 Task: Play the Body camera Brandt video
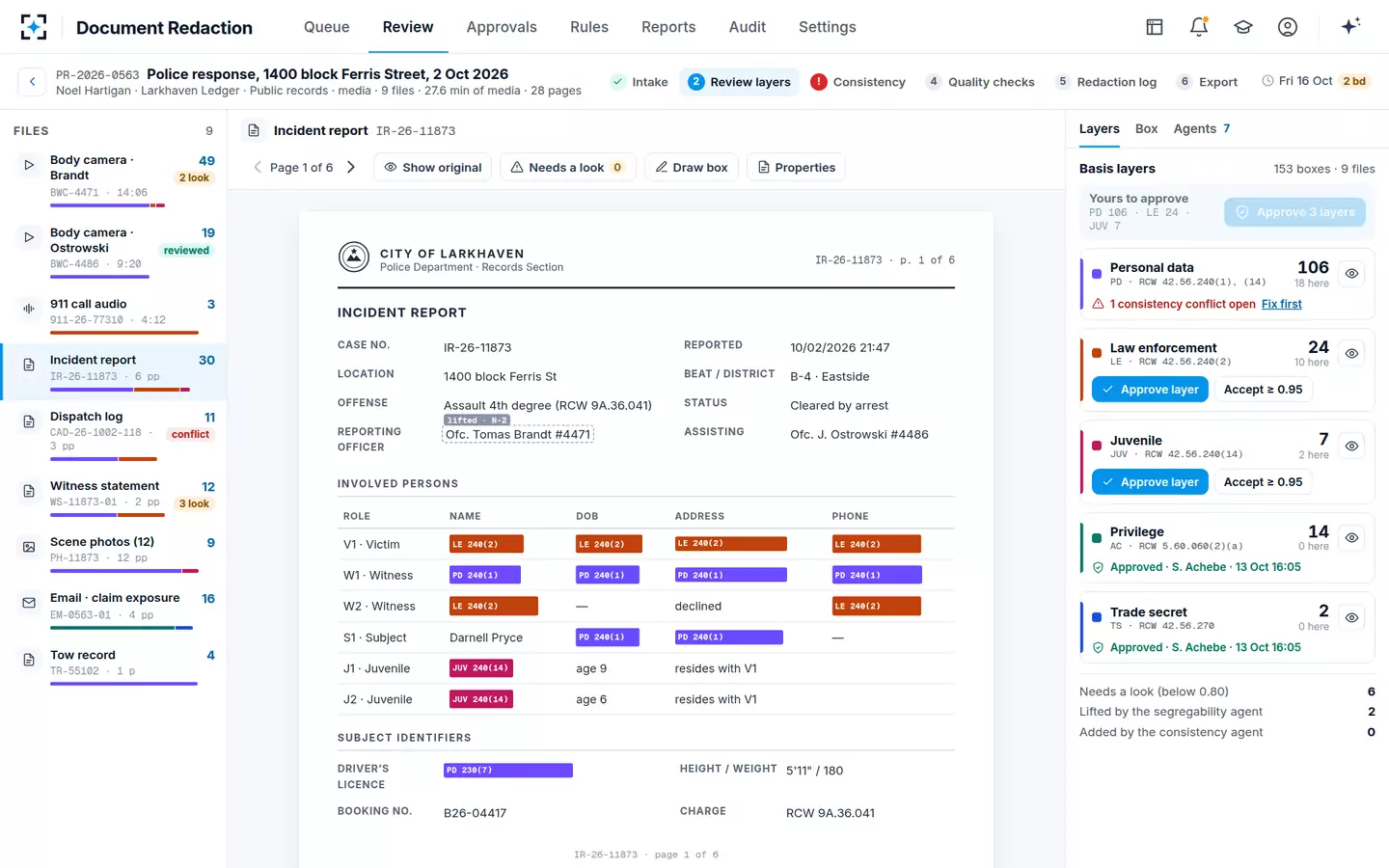tap(29, 165)
